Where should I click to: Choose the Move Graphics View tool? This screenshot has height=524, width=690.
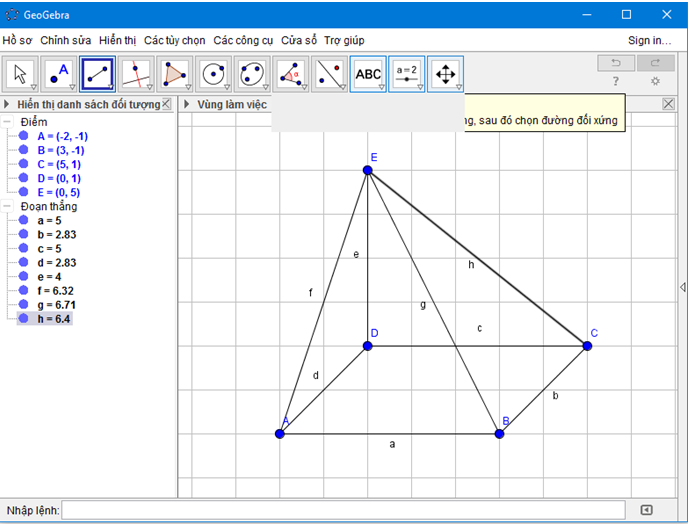click(x=446, y=73)
